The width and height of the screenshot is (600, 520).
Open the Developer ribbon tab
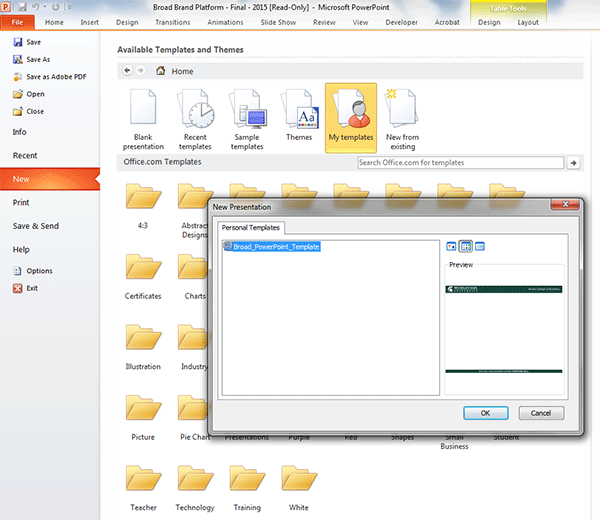(401, 23)
